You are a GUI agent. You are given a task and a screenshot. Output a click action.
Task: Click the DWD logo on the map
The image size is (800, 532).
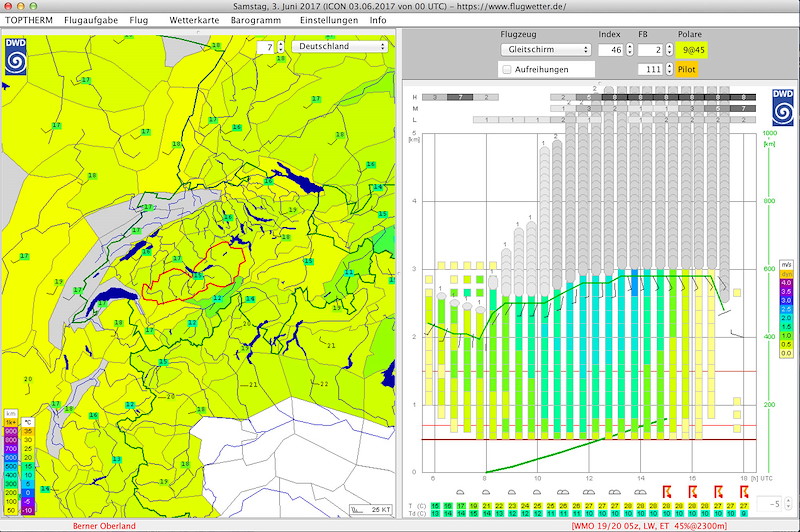click(15, 57)
